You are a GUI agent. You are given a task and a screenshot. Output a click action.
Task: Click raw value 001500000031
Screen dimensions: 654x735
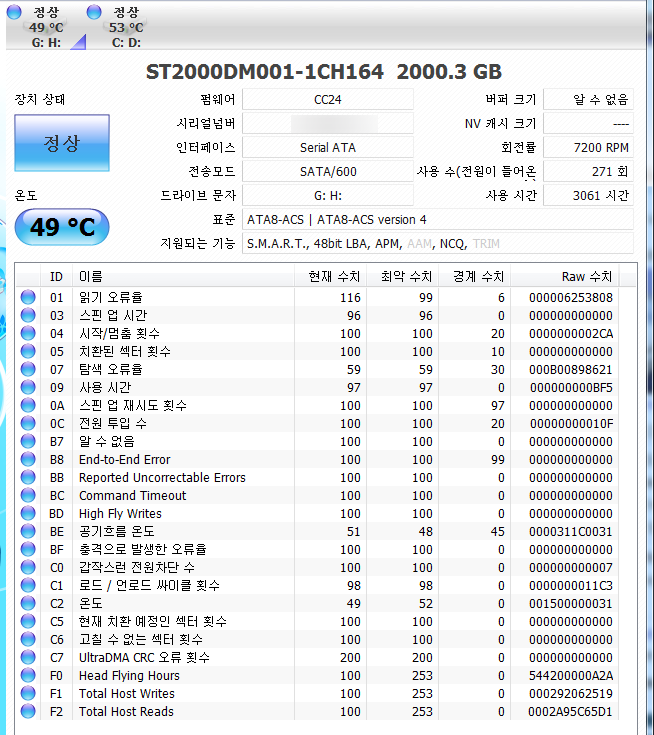click(x=571, y=604)
